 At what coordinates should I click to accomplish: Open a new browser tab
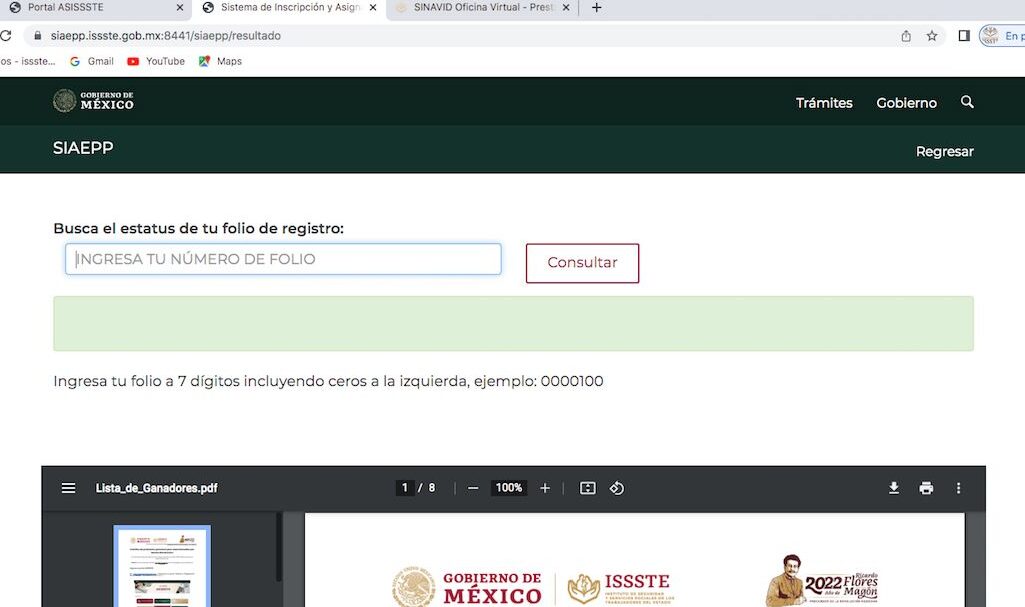tap(596, 8)
